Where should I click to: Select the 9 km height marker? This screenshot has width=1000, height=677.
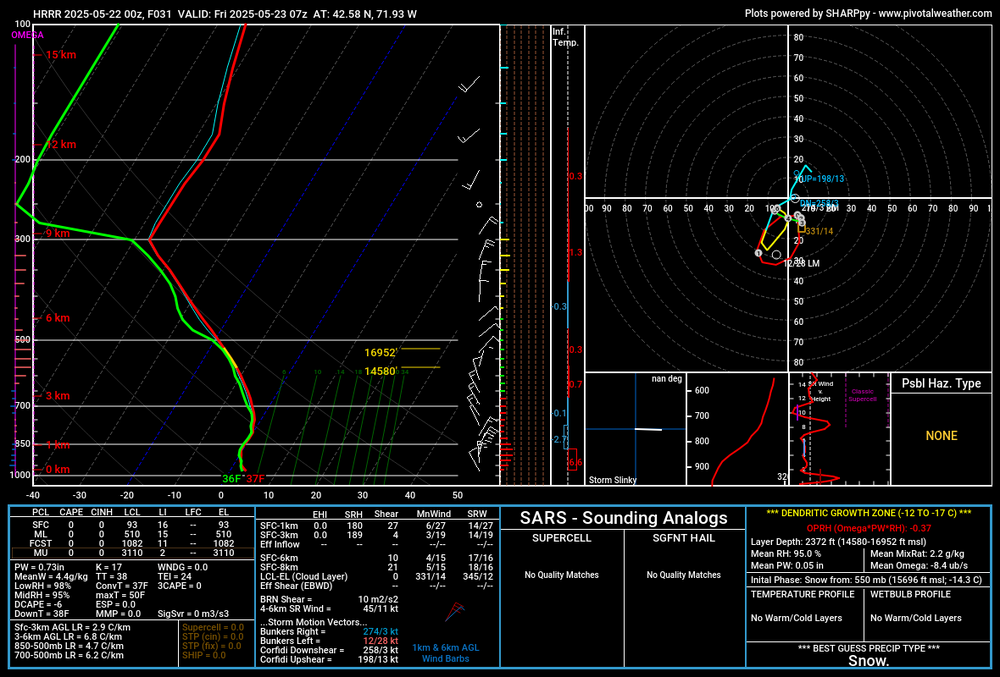tap(57, 233)
